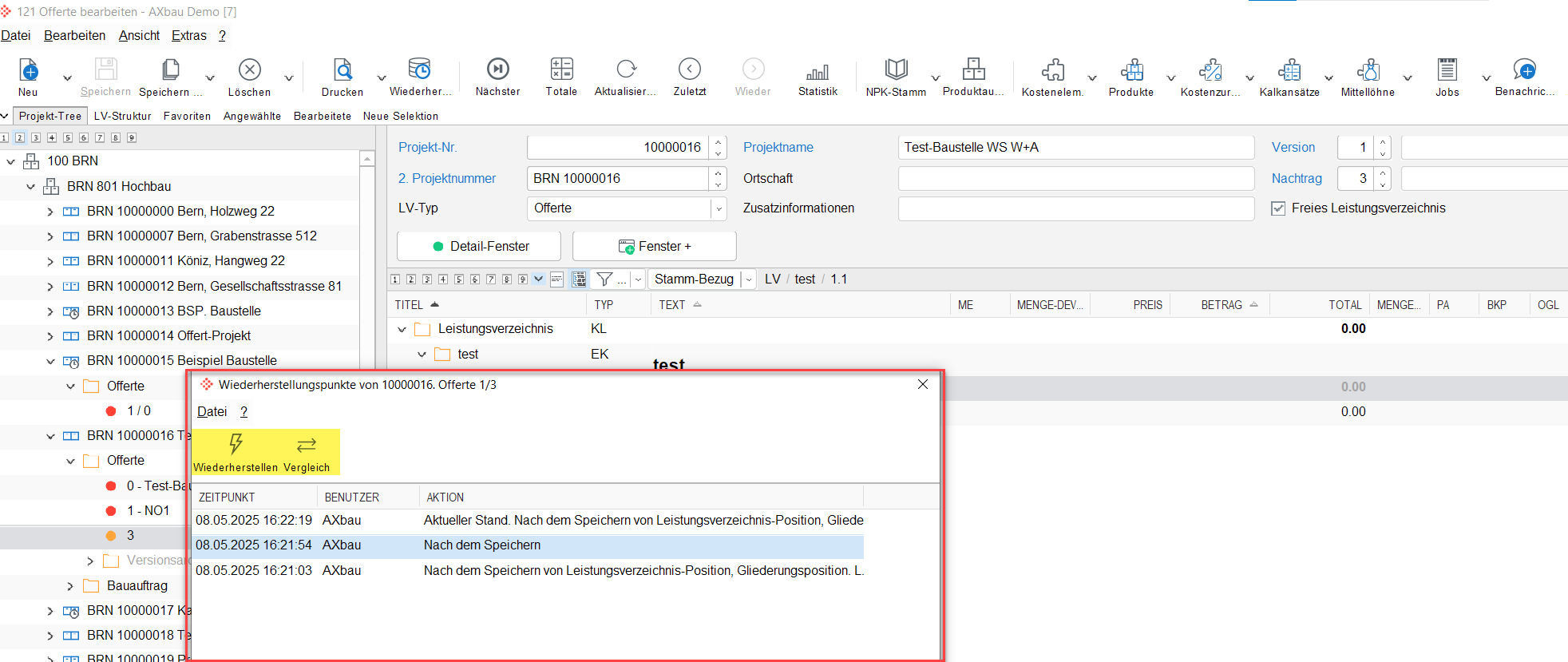Open the Jobs list icon

click(x=1447, y=70)
